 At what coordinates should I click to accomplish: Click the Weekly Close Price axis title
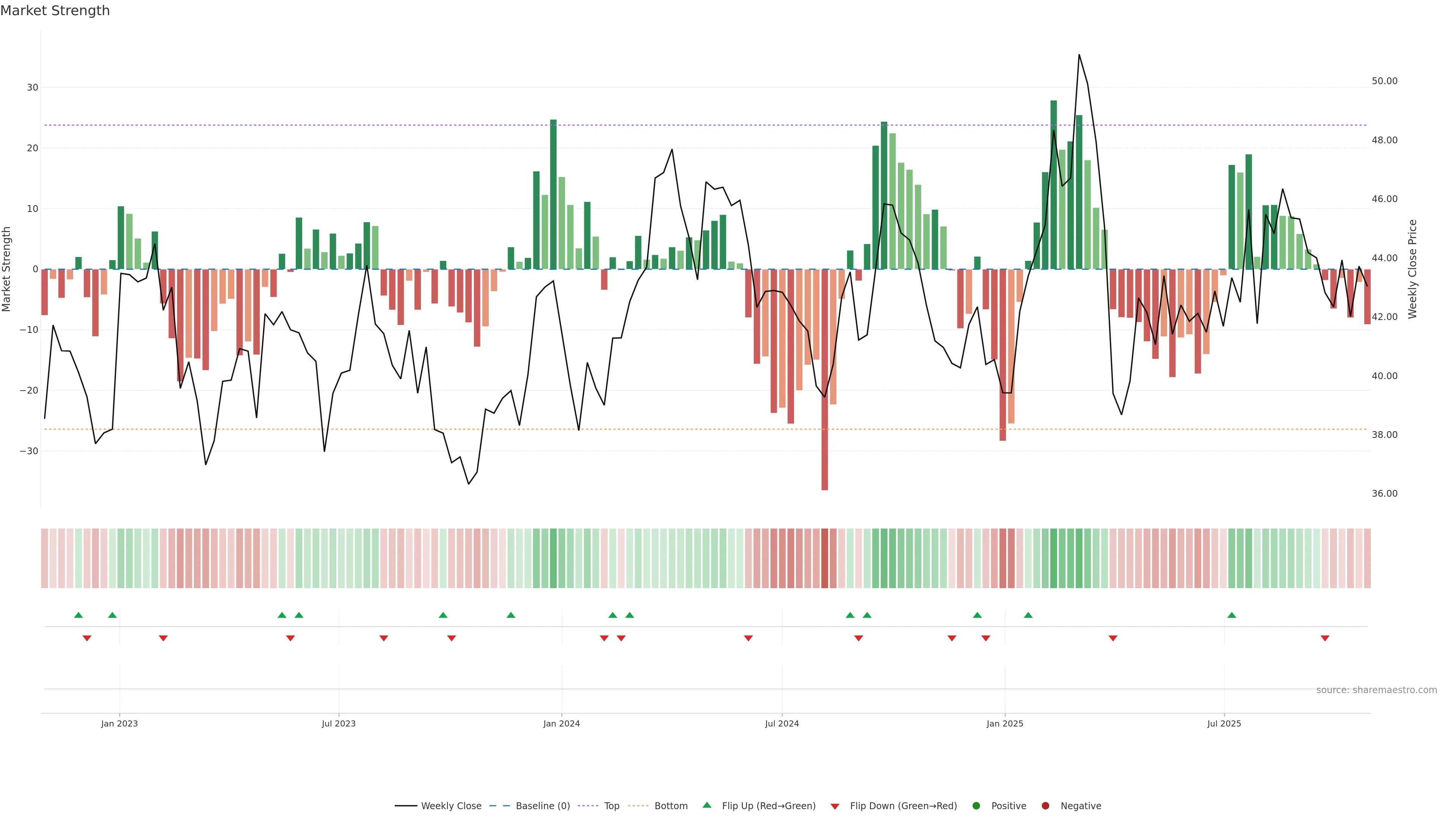[x=1412, y=269]
